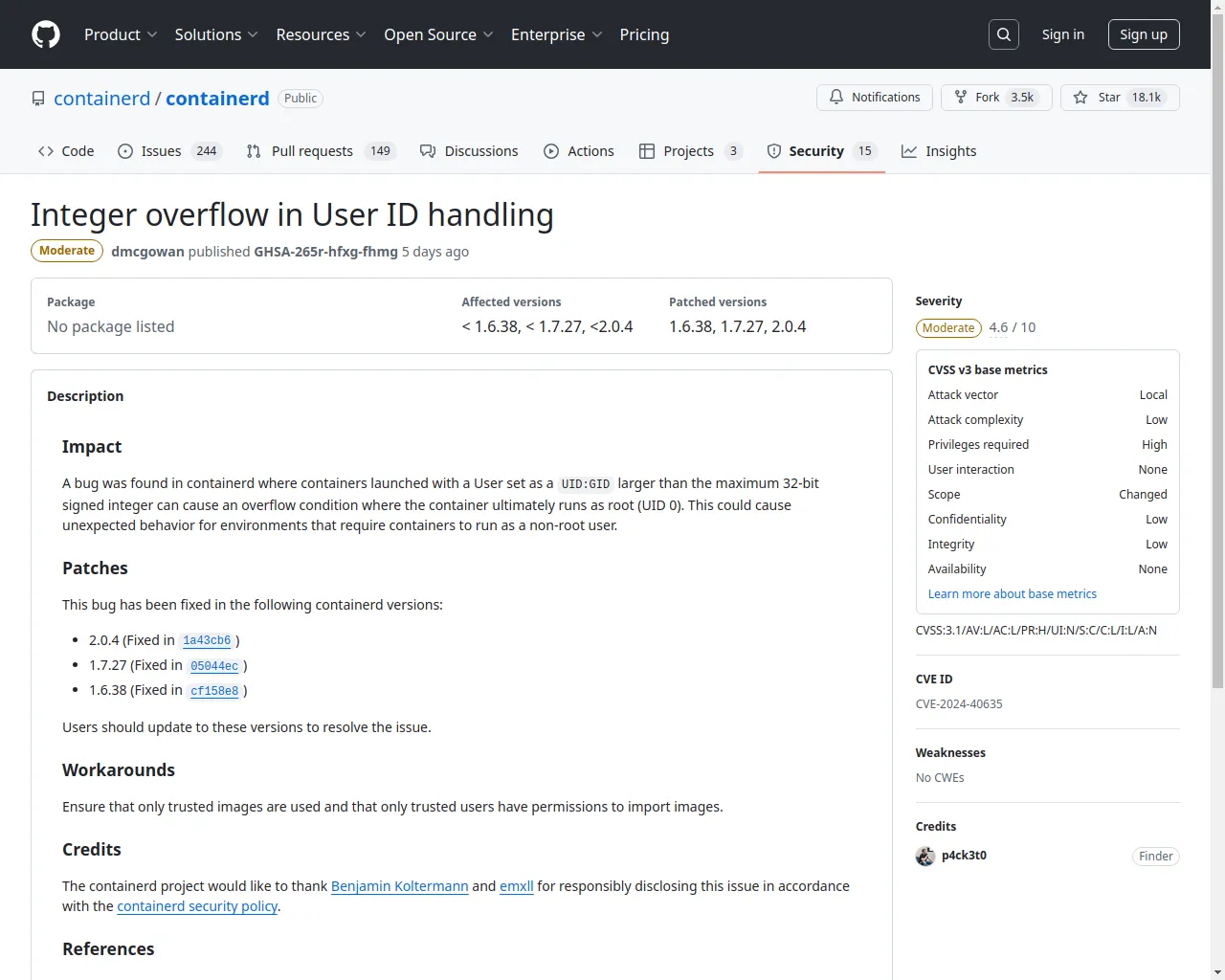Click the Pull requests branch icon
Screen dimensions: 1225x980
(254, 151)
